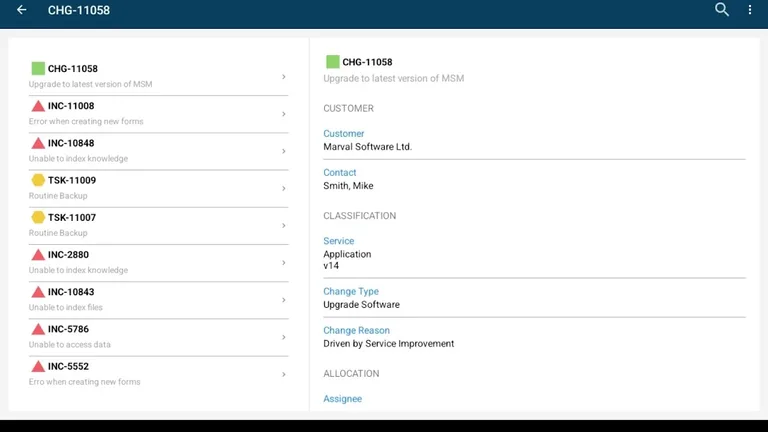Screen dimensions: 768x432
Task: Open the three-dot overflow menu
Action: [750, 10]
